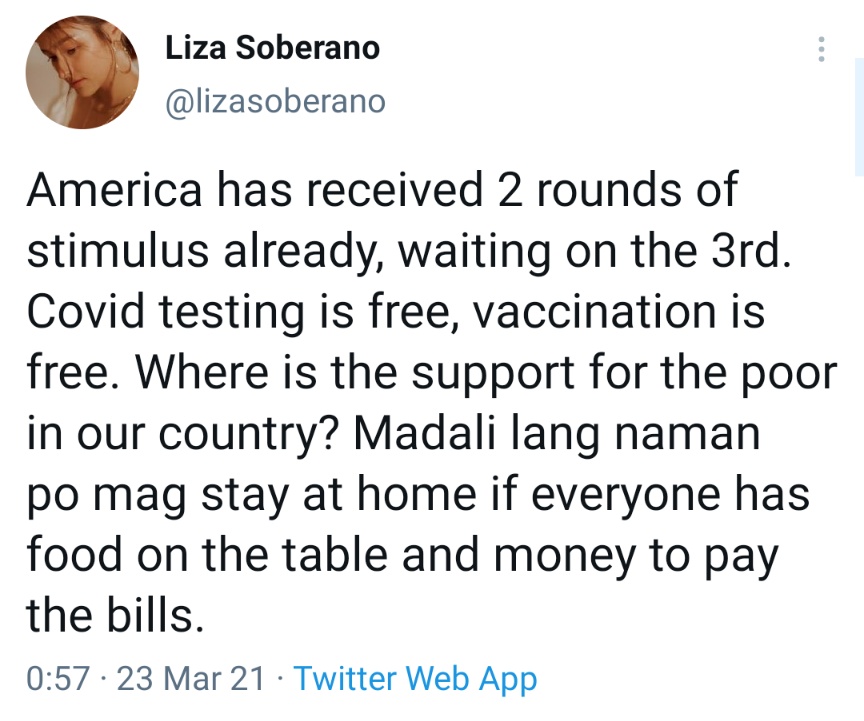Click the 0:57 timestamp

point(58,679)
